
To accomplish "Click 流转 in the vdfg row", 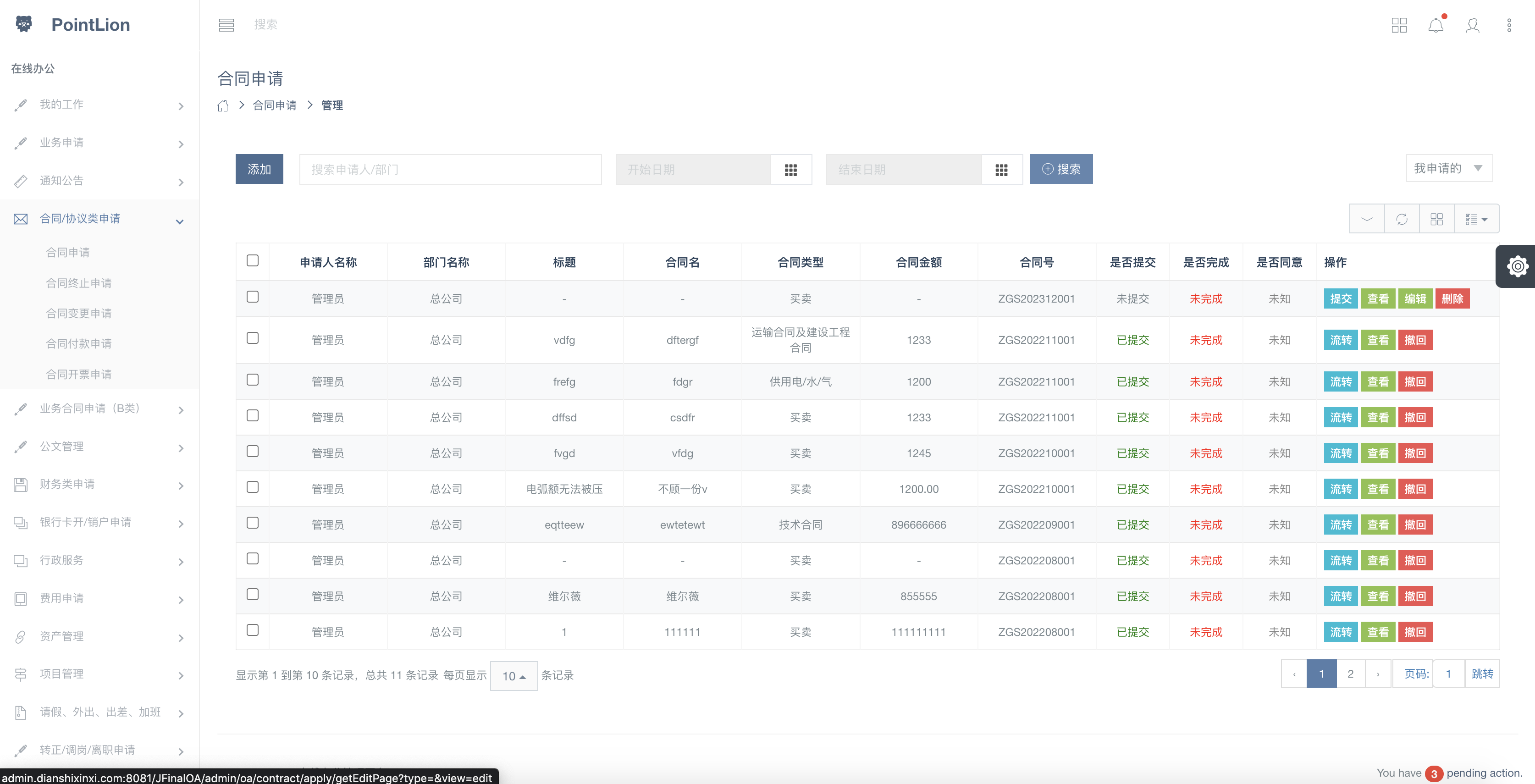I will pos(1341,340).
